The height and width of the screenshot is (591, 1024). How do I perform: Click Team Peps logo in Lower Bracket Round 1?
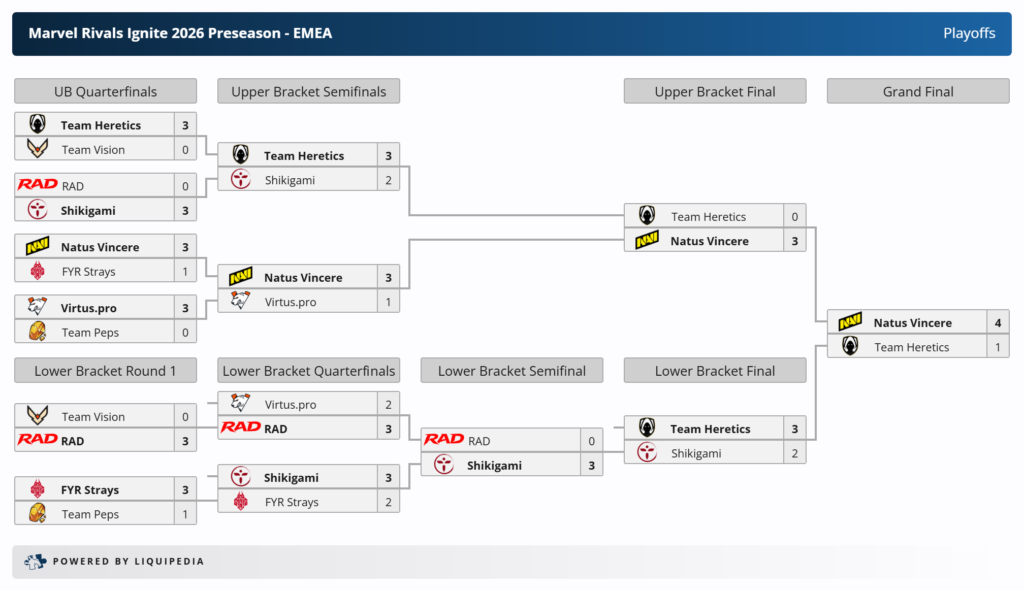(x=38, y=514)
